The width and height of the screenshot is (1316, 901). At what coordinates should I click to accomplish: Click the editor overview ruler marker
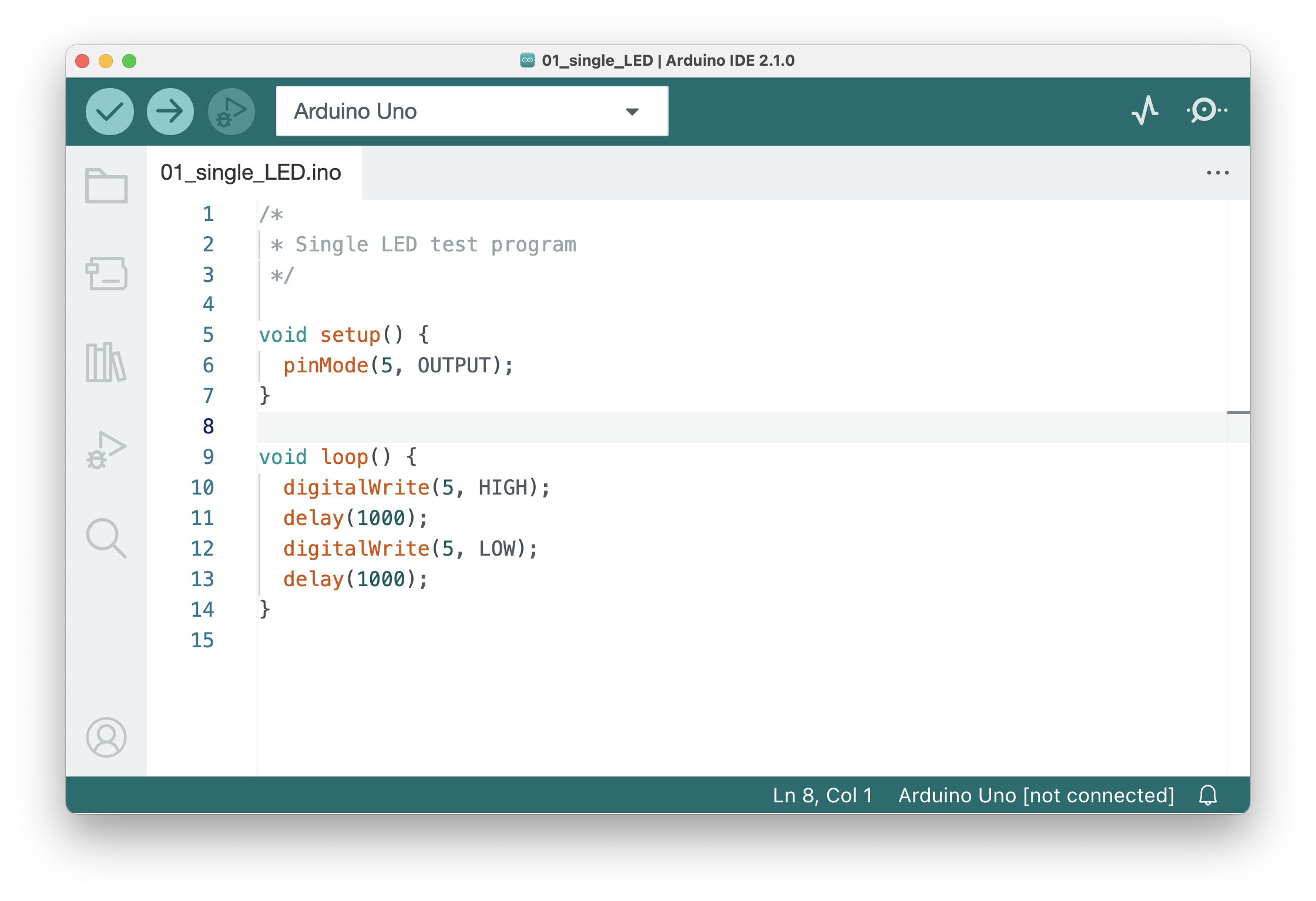[x=1238, y=413]
